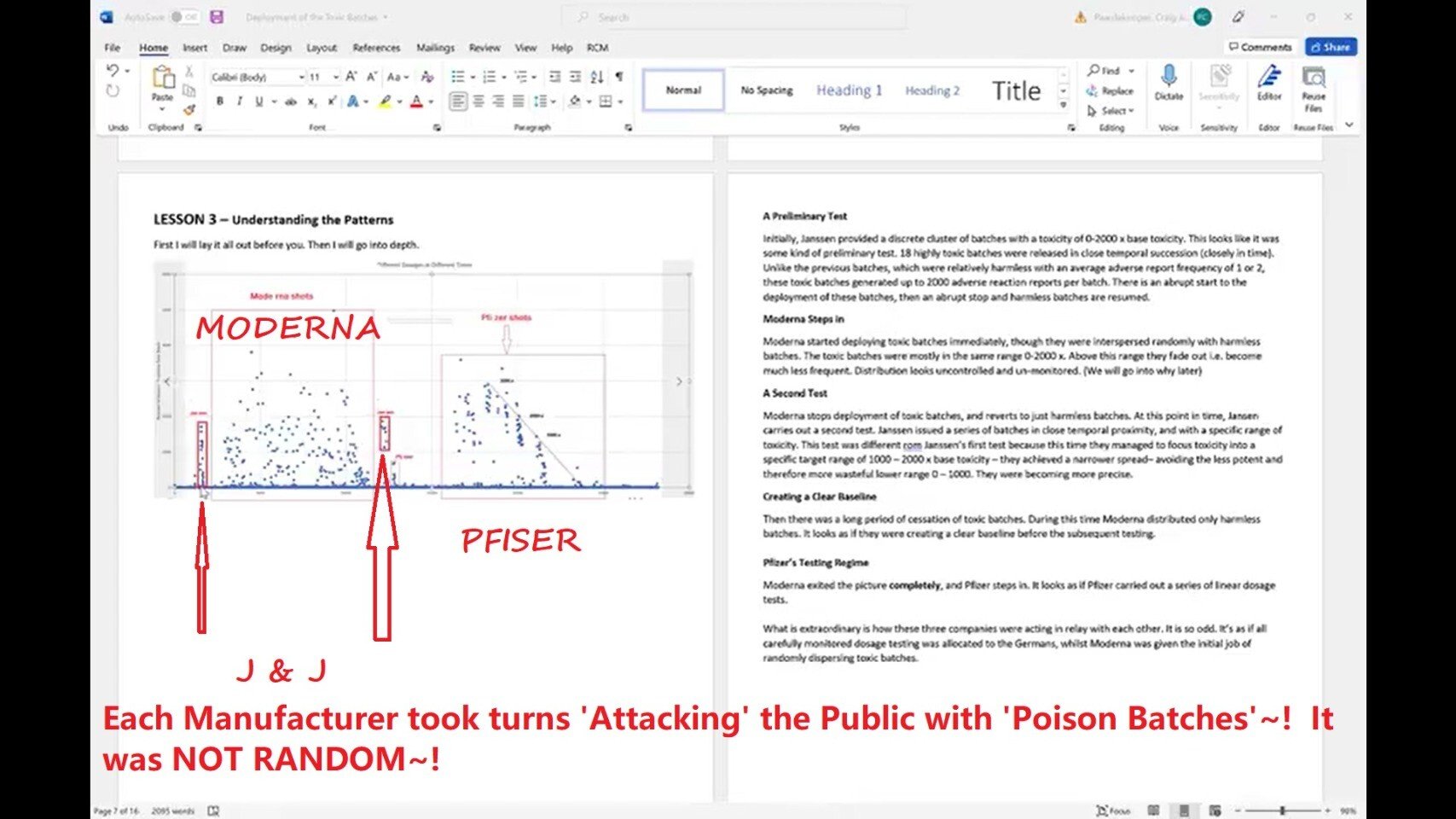Apply Subscript formatting

(311, 102)
